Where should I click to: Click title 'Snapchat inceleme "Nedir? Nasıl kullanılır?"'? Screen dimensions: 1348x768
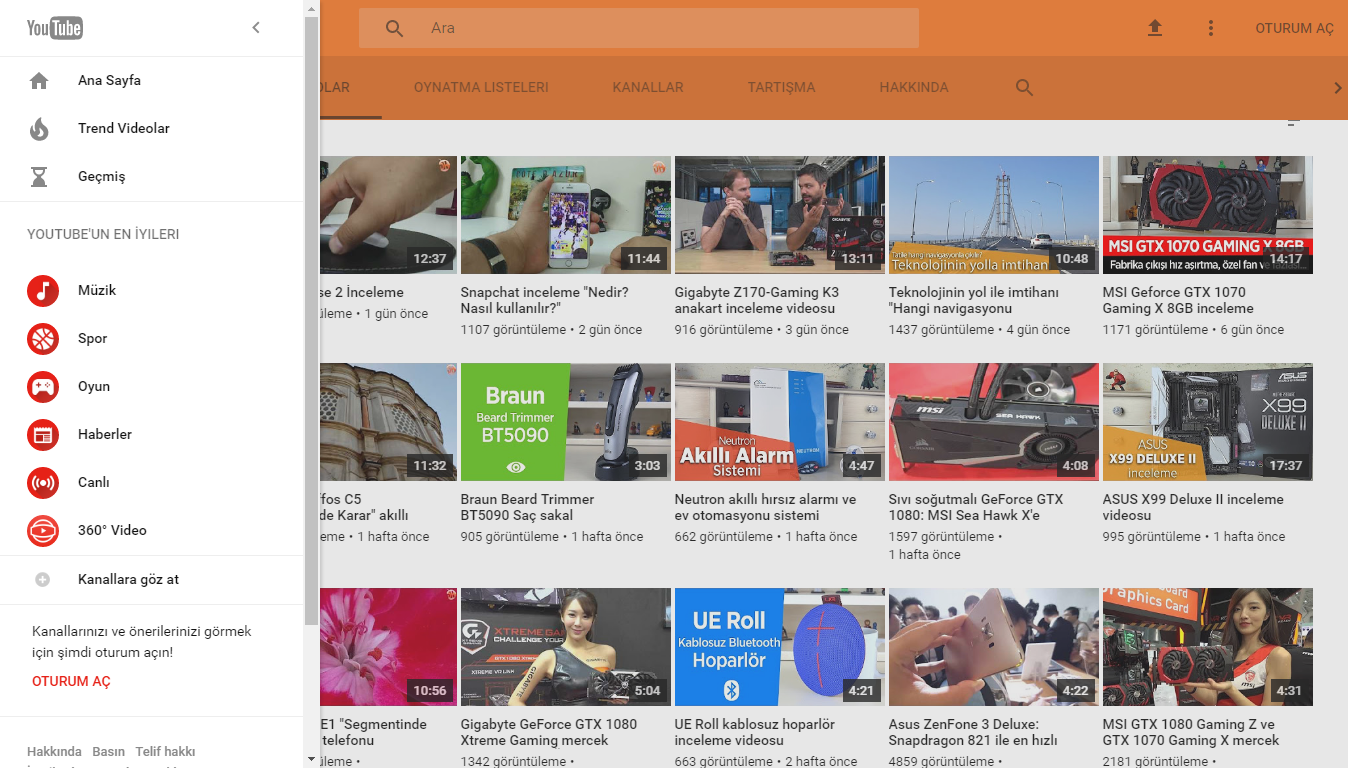click(545, 301)
